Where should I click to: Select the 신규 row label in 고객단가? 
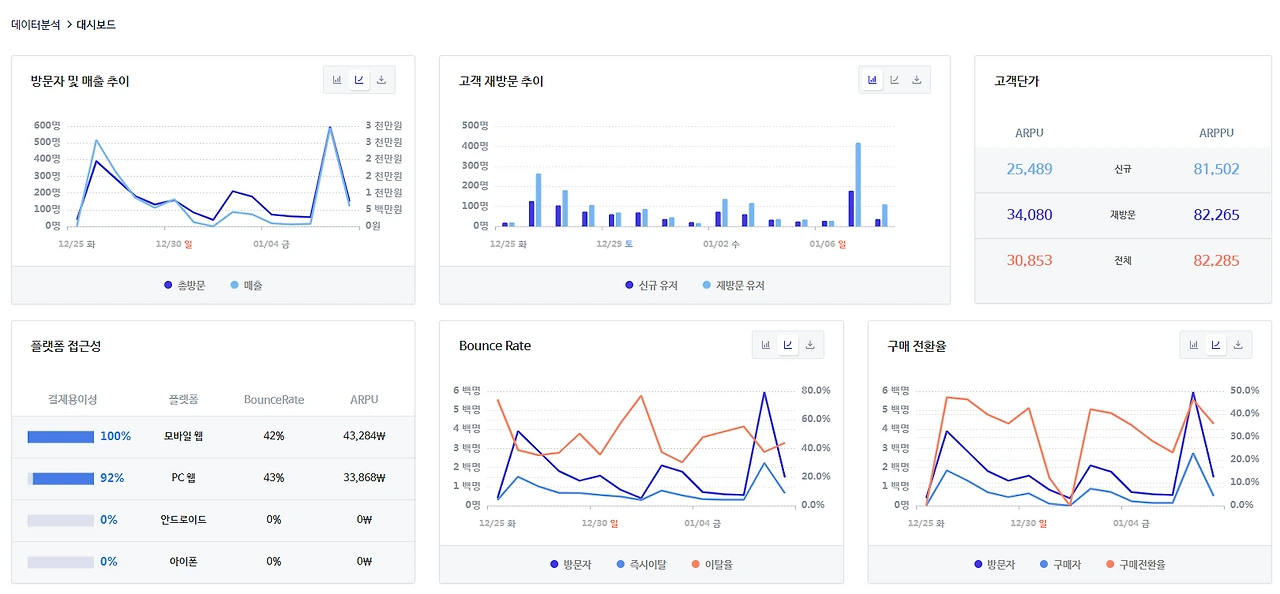coord(1123,169)
